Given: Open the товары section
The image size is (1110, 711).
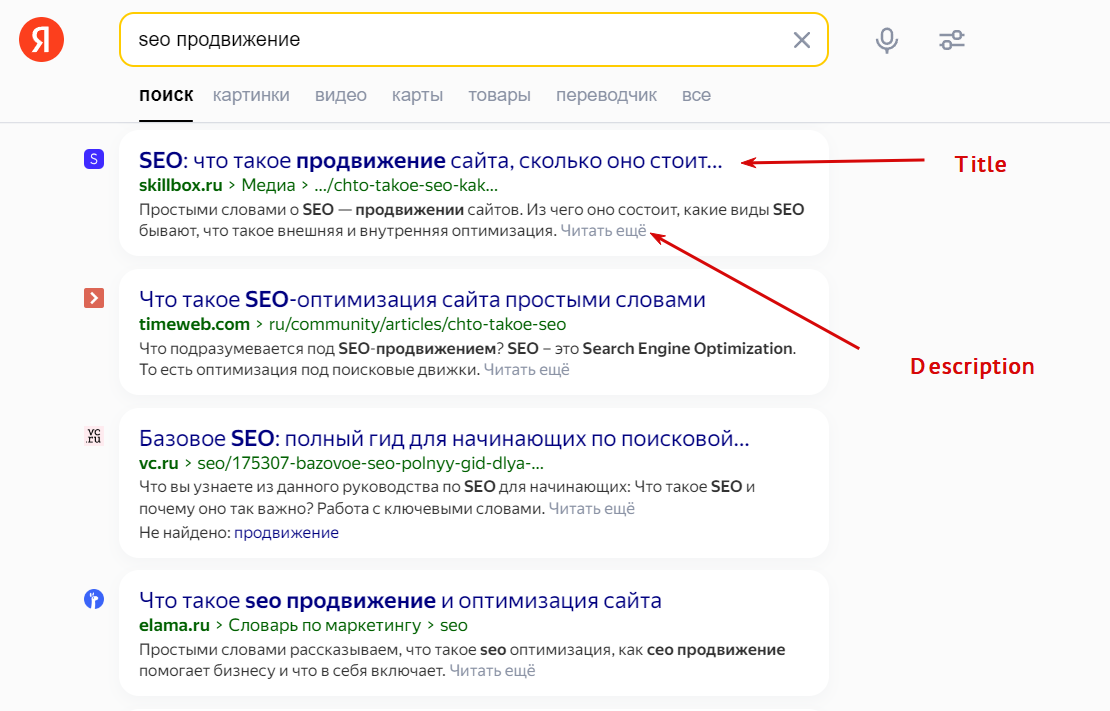Looking at the screenshot, I should [499, 94].
